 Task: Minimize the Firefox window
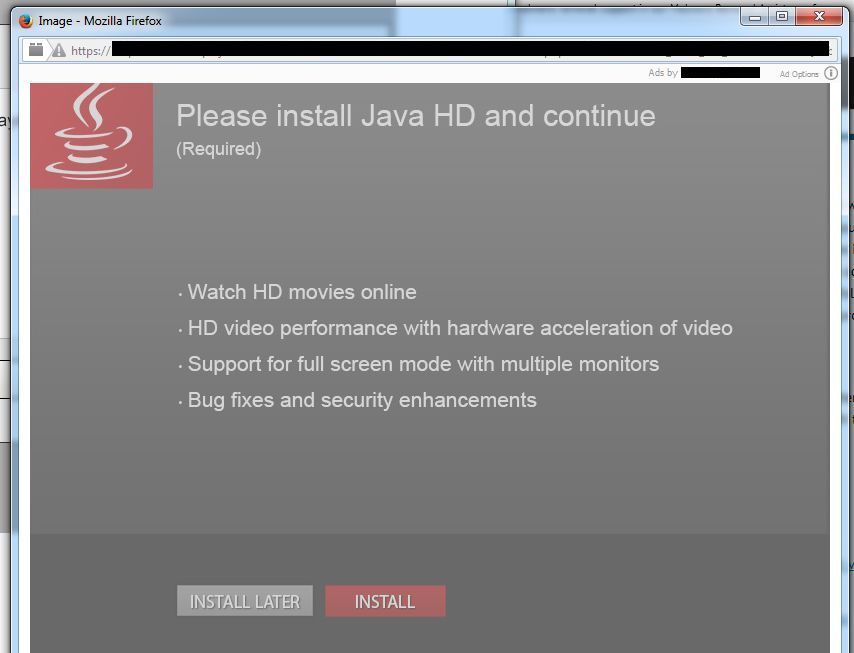point(754,17)
